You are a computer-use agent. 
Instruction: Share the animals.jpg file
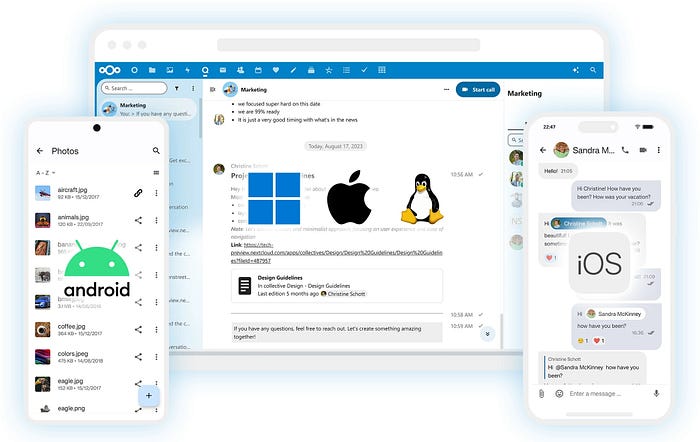click(x=138, y=220)
